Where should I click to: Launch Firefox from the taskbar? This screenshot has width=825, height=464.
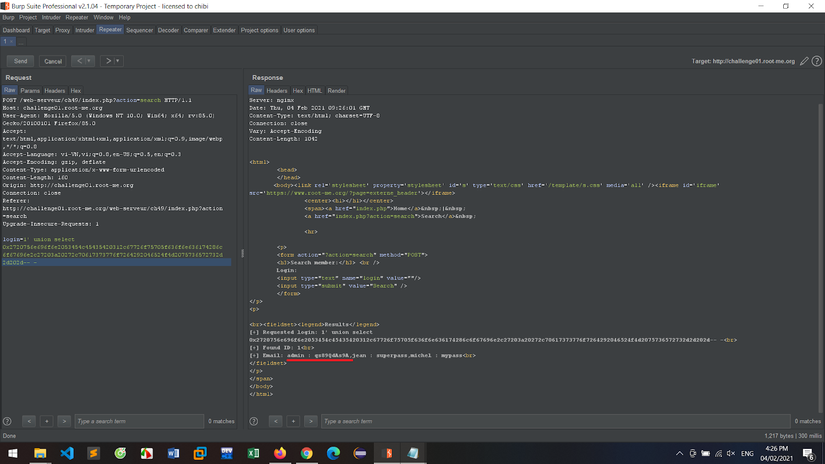[x=280, y=453]
